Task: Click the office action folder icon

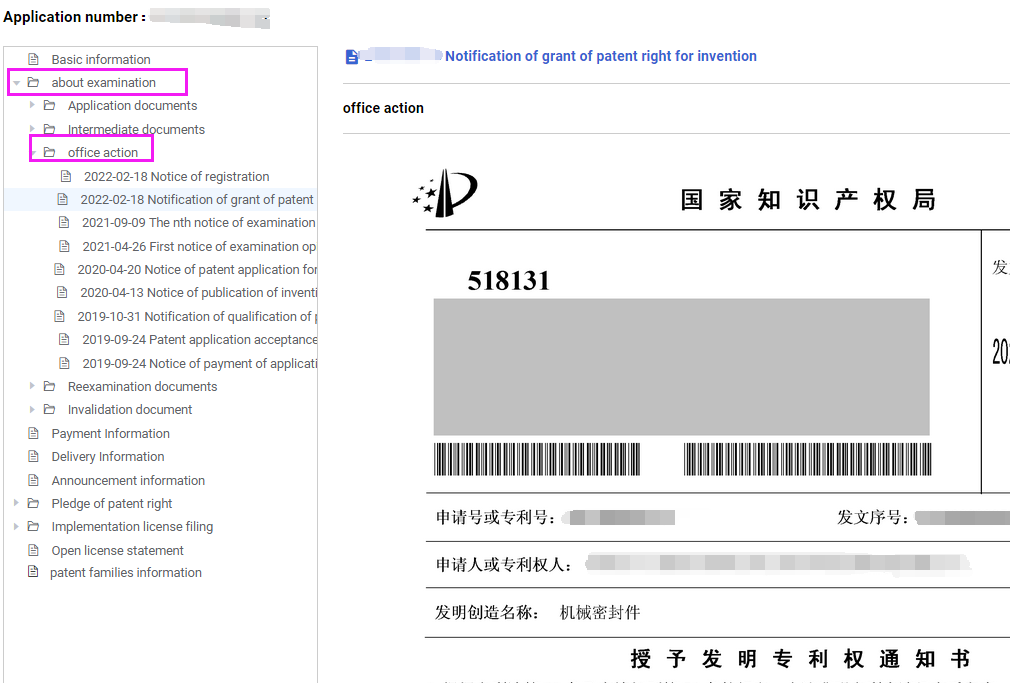Action: click(50, 152)
